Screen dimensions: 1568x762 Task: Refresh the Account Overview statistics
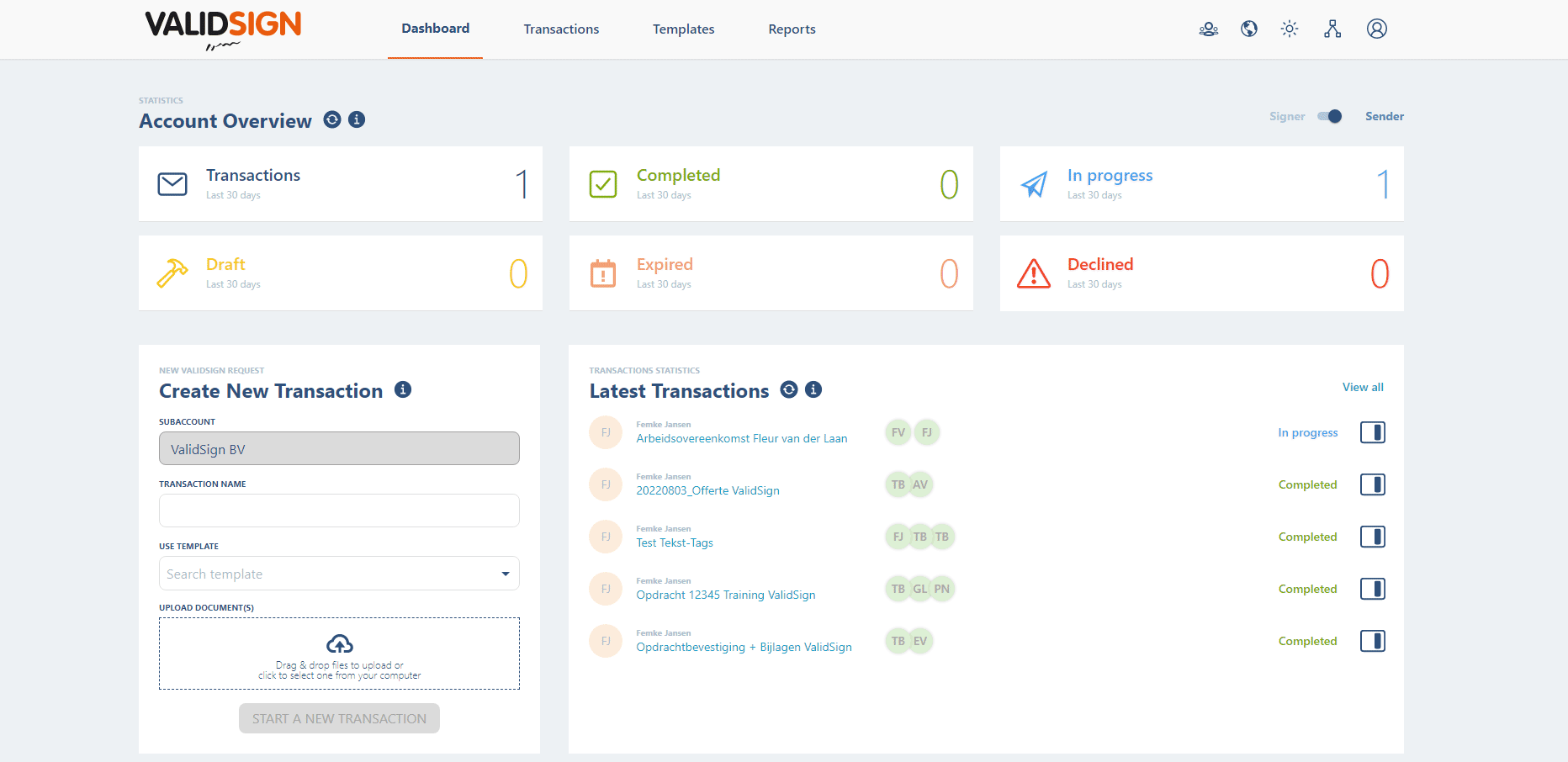coord(332,119)
